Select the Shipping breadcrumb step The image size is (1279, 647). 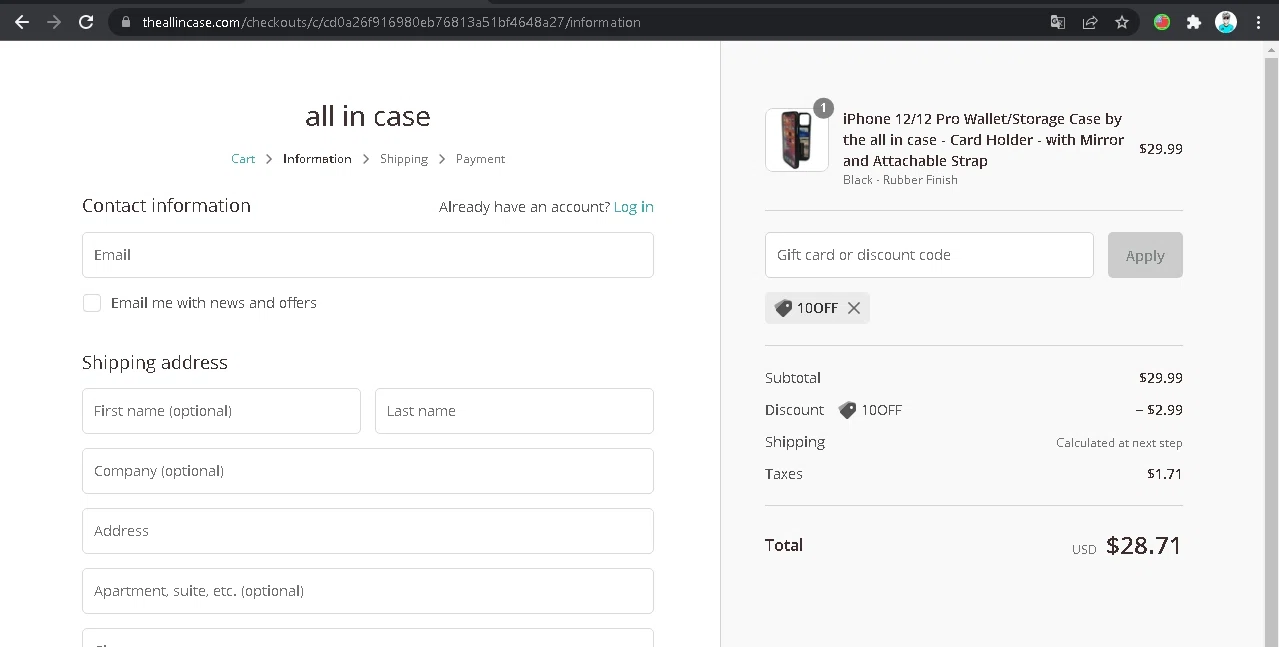(x=404, y=159)
